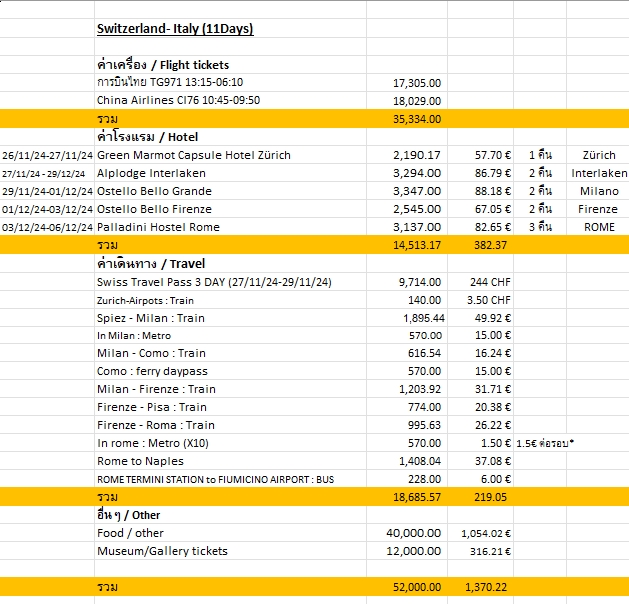Click the date cell 03/12/24-06/12/24
The height and width of the screenshot is (604, 629).
point(47,227)
